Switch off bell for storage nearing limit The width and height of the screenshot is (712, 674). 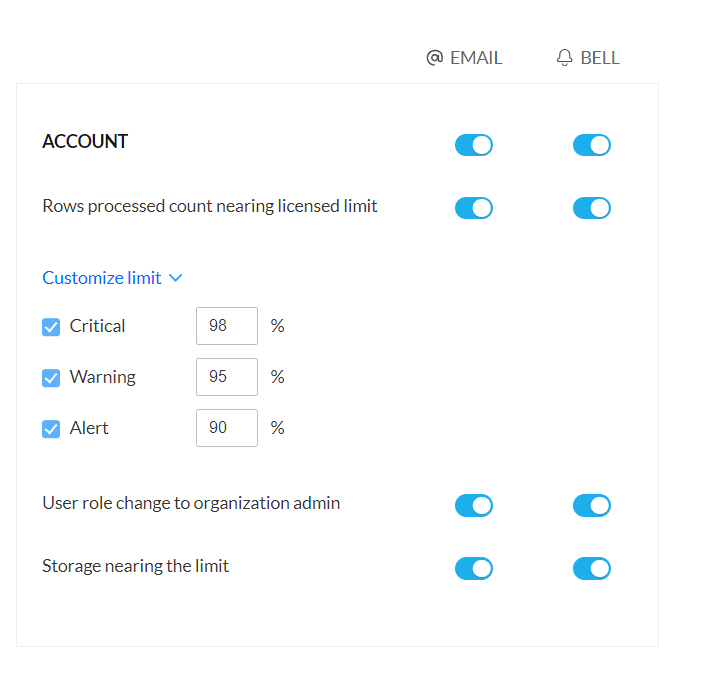pos(592,568)
